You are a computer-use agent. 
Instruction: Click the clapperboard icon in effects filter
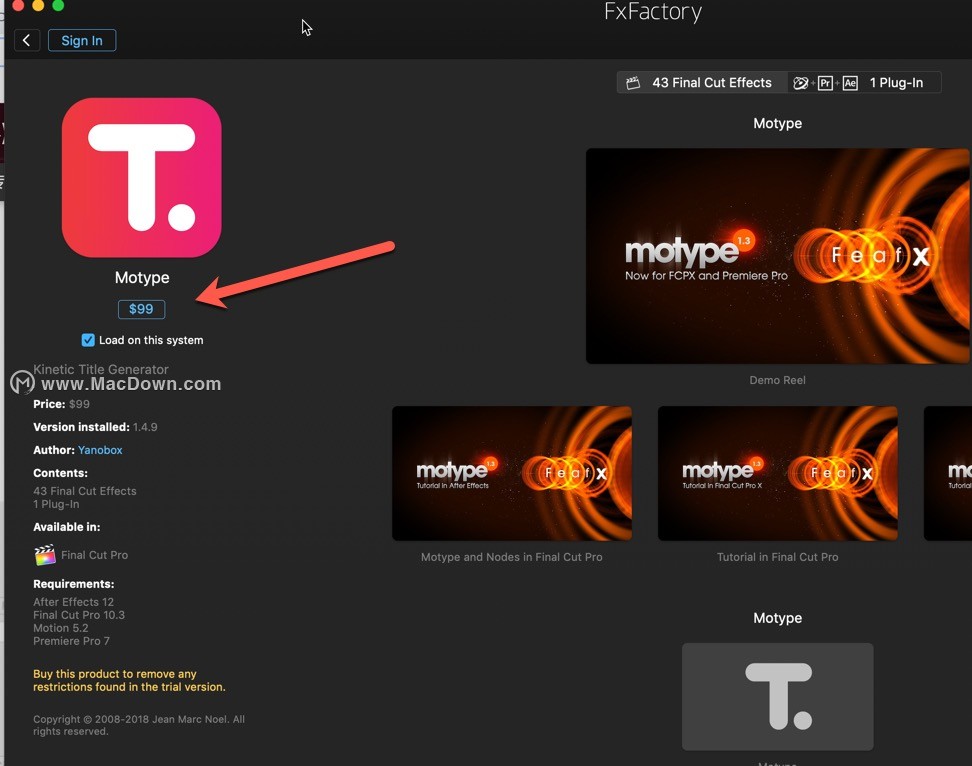tap(633, 82)
